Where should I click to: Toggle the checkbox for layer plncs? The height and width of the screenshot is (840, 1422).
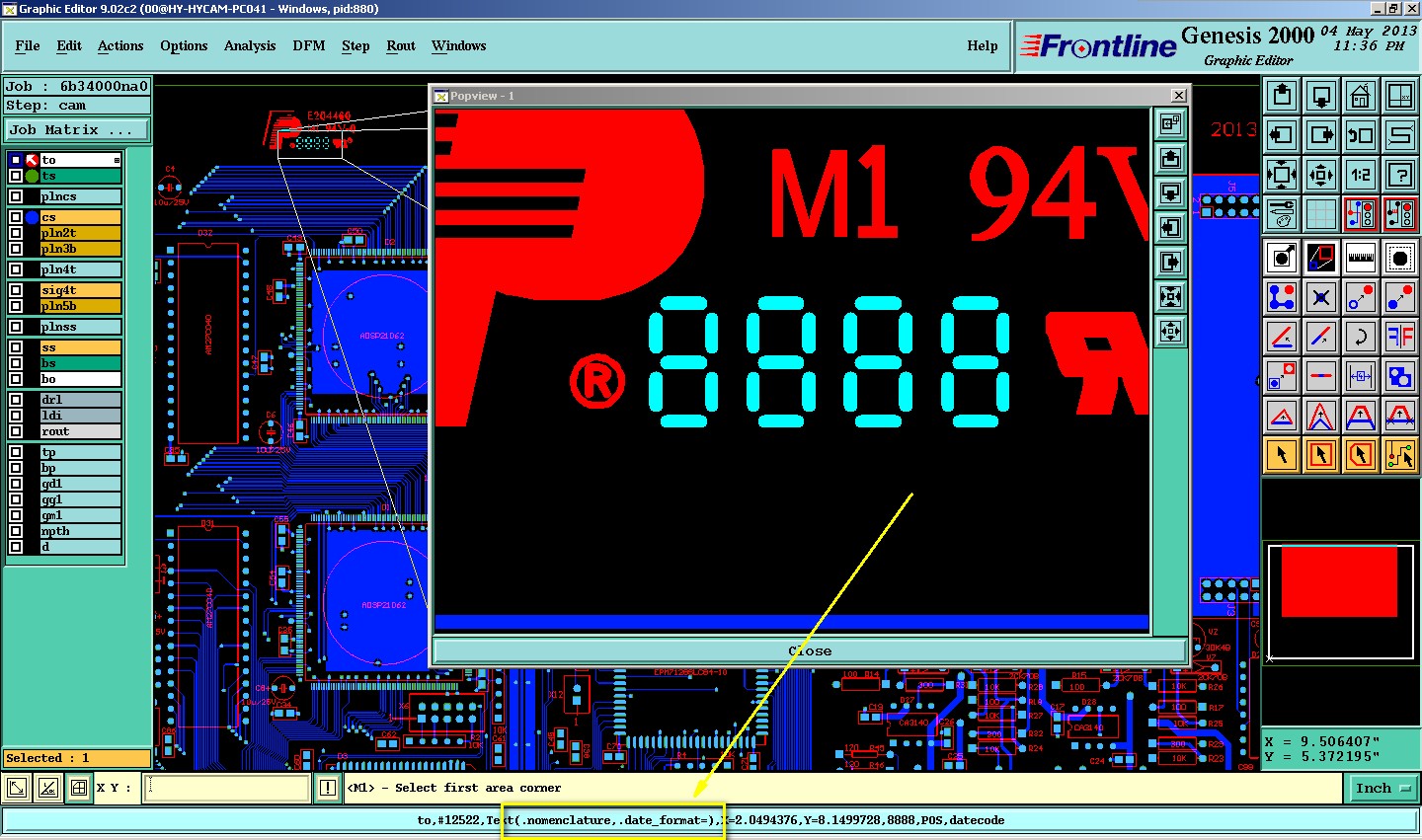16,196
